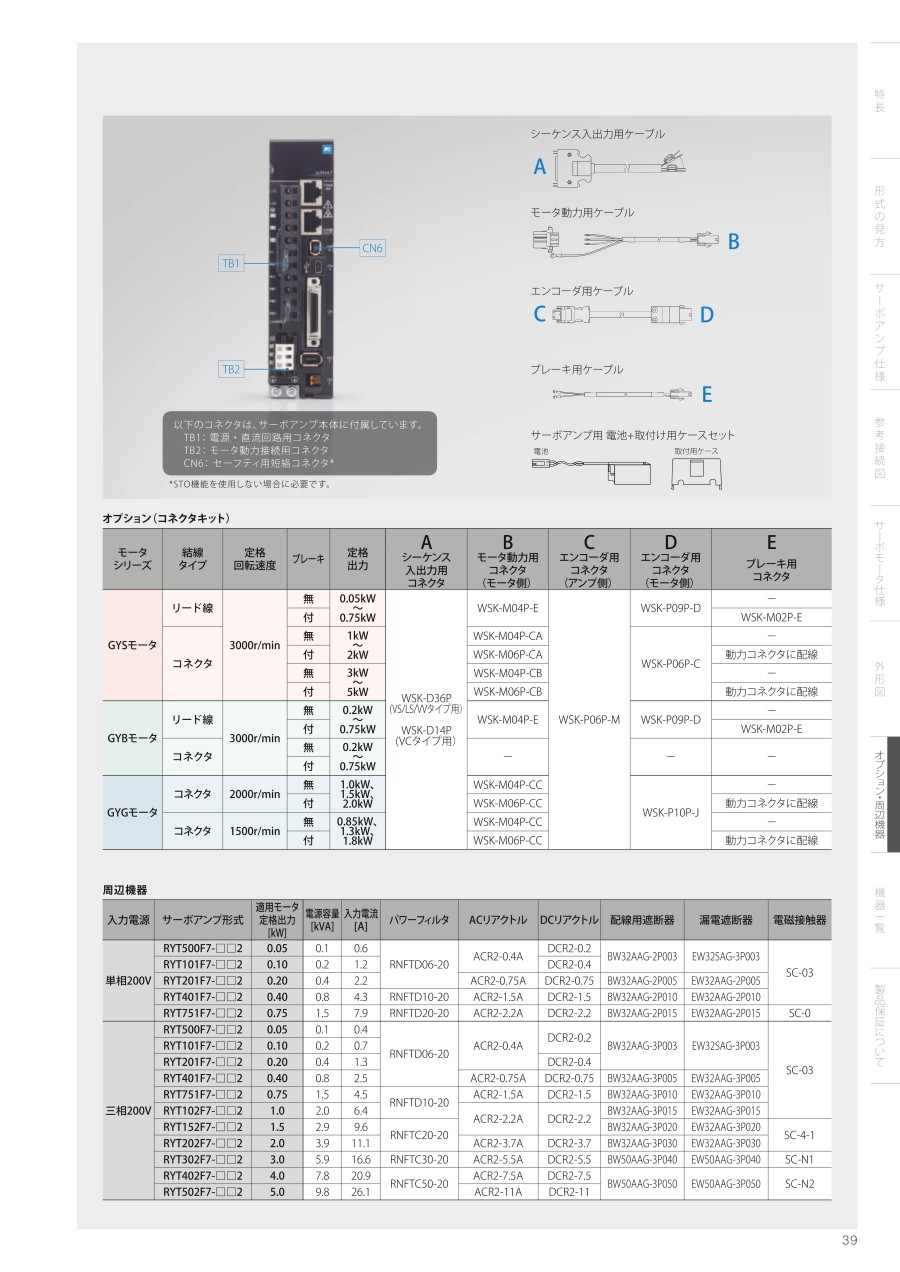The image size is (900, 1272).
Task: Click the 三相200V input power cell
Action: click(128, 1111)
